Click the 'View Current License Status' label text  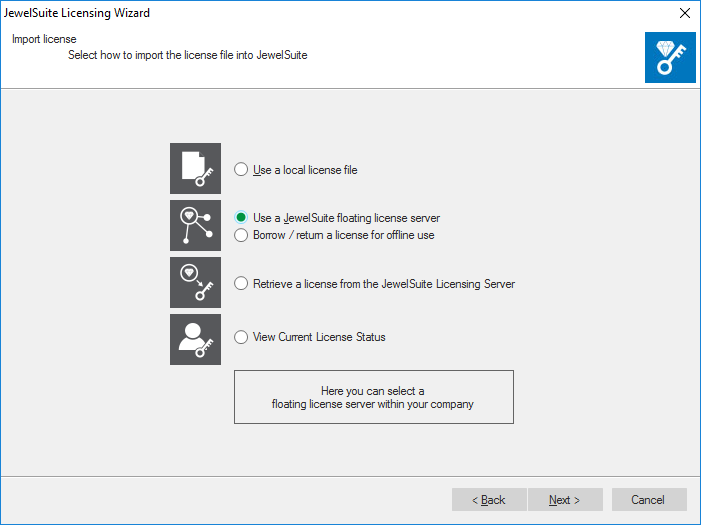(x=319, y=338)
